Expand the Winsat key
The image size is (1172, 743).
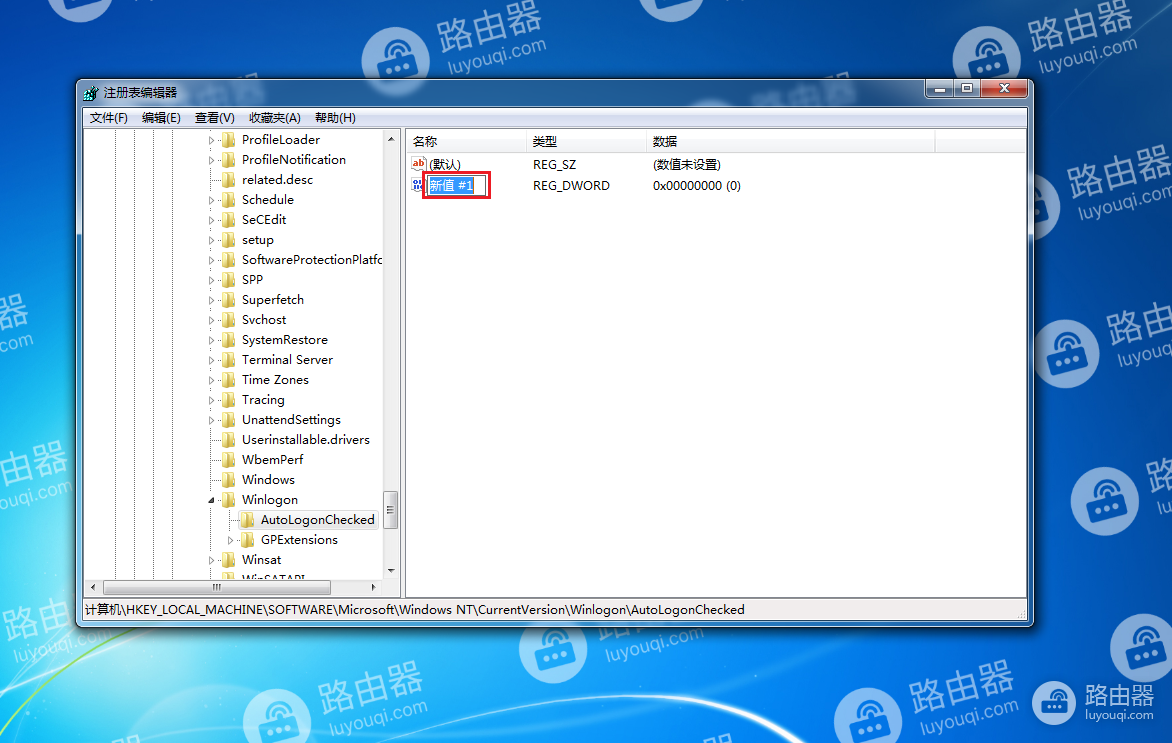click(211, 560)
